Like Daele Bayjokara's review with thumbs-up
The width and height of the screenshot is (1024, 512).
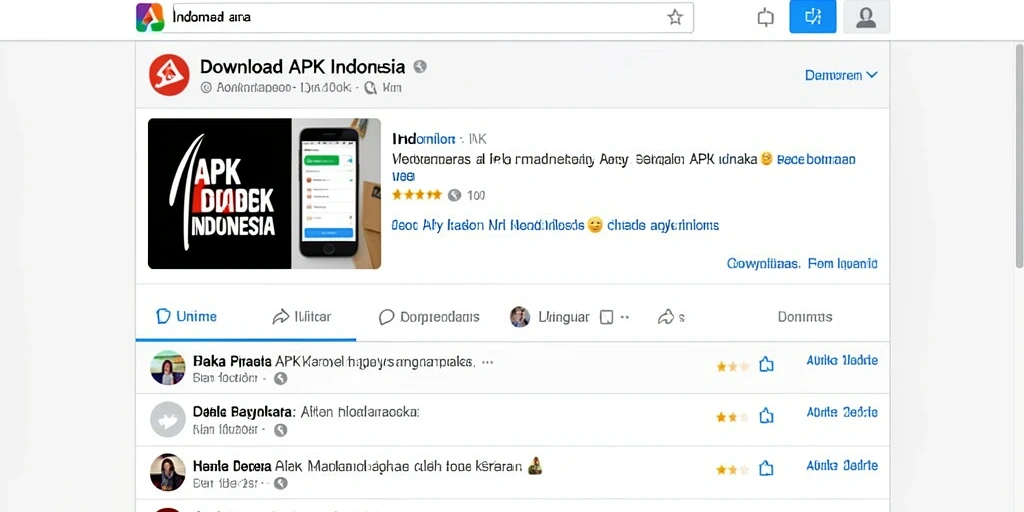766,415
